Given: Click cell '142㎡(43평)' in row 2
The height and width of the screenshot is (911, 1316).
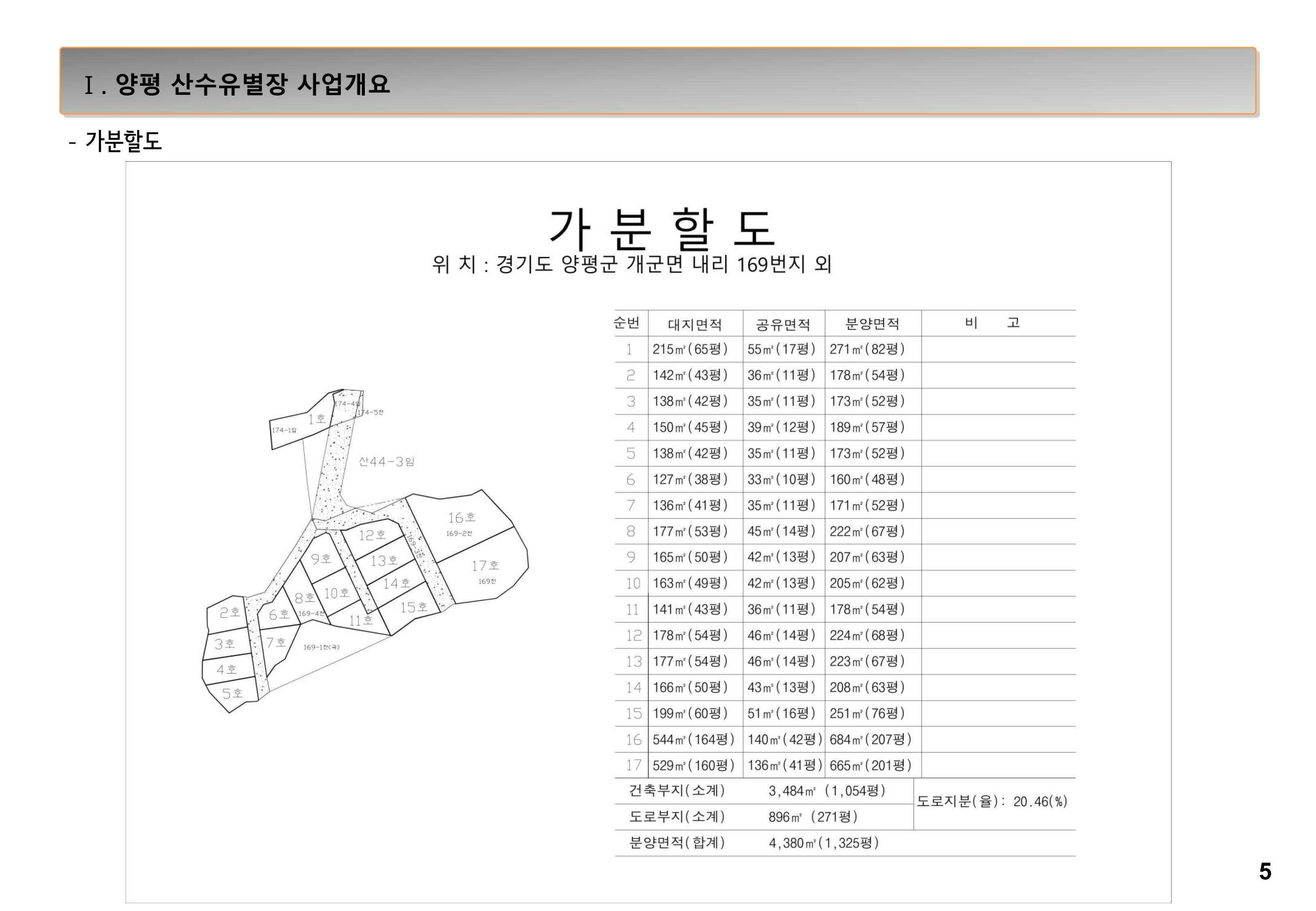Looking at the screenshot, I should 690,376.
